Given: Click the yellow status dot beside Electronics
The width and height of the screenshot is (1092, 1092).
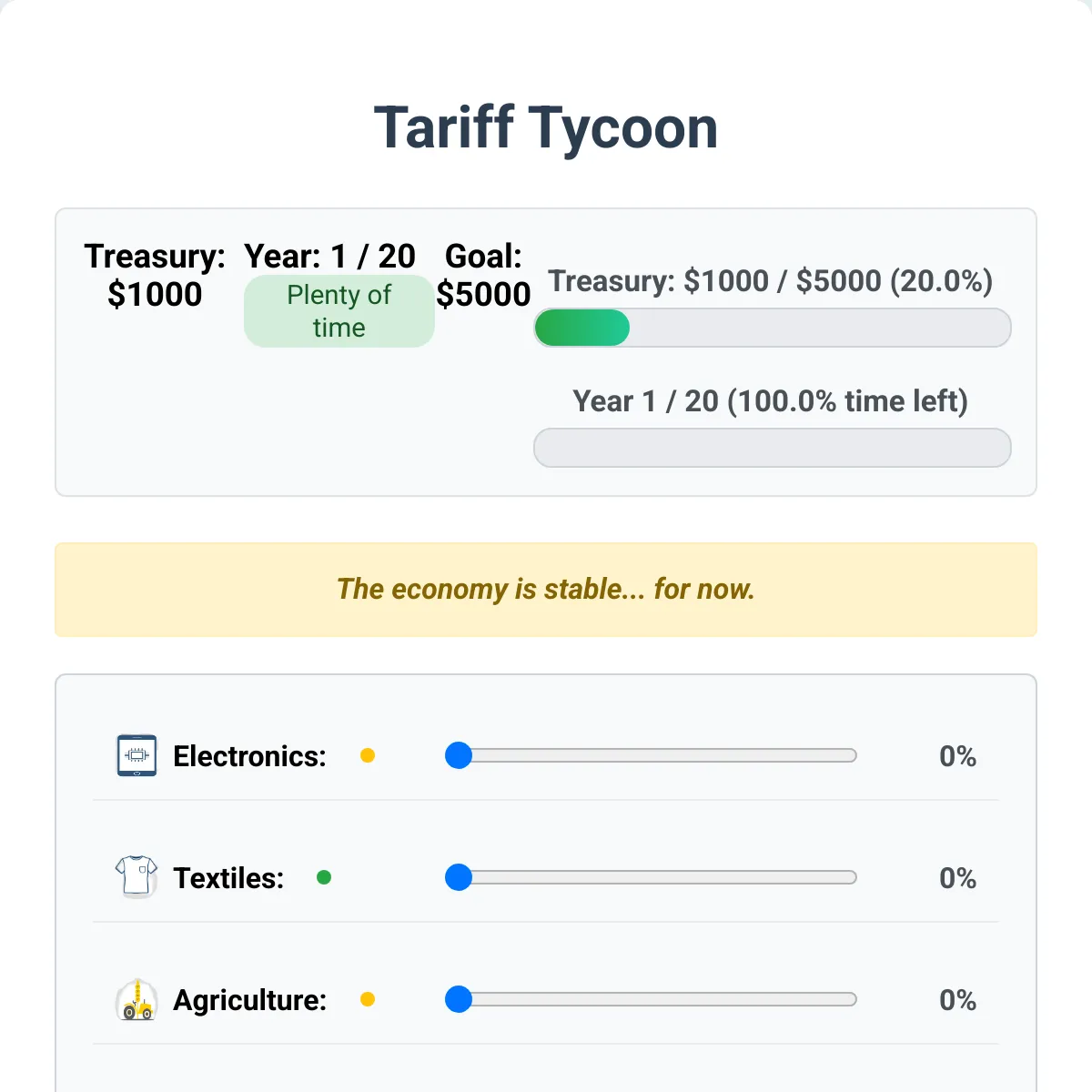Looking at the screenshot, I should [368, 755].
